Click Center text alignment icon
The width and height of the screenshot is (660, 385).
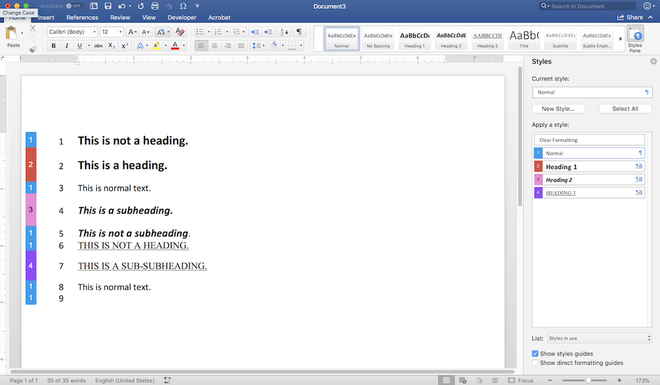pyautogui.click(x=215, y=45)
